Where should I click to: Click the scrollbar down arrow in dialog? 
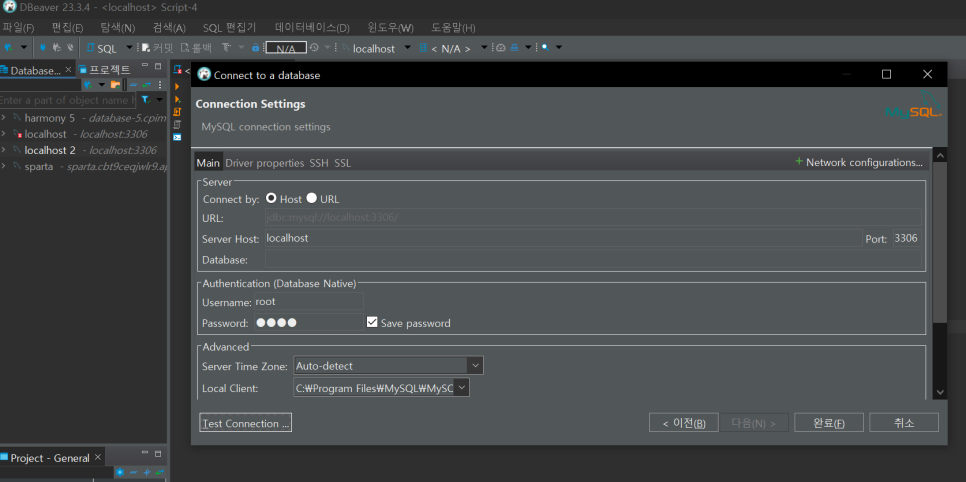tap(940, 392)
